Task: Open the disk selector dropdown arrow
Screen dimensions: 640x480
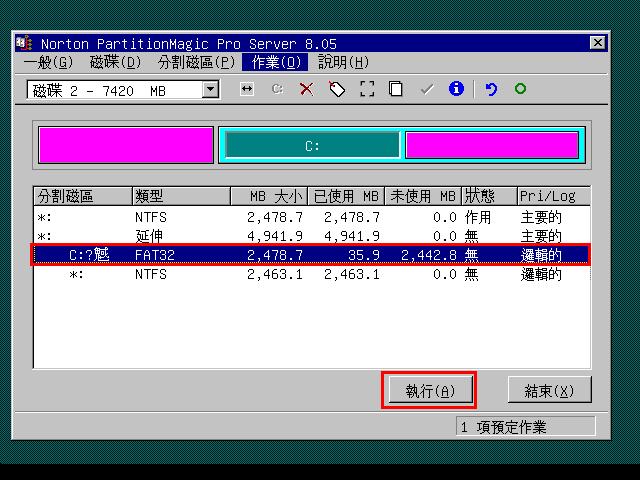Action: (x=211, y=89)
